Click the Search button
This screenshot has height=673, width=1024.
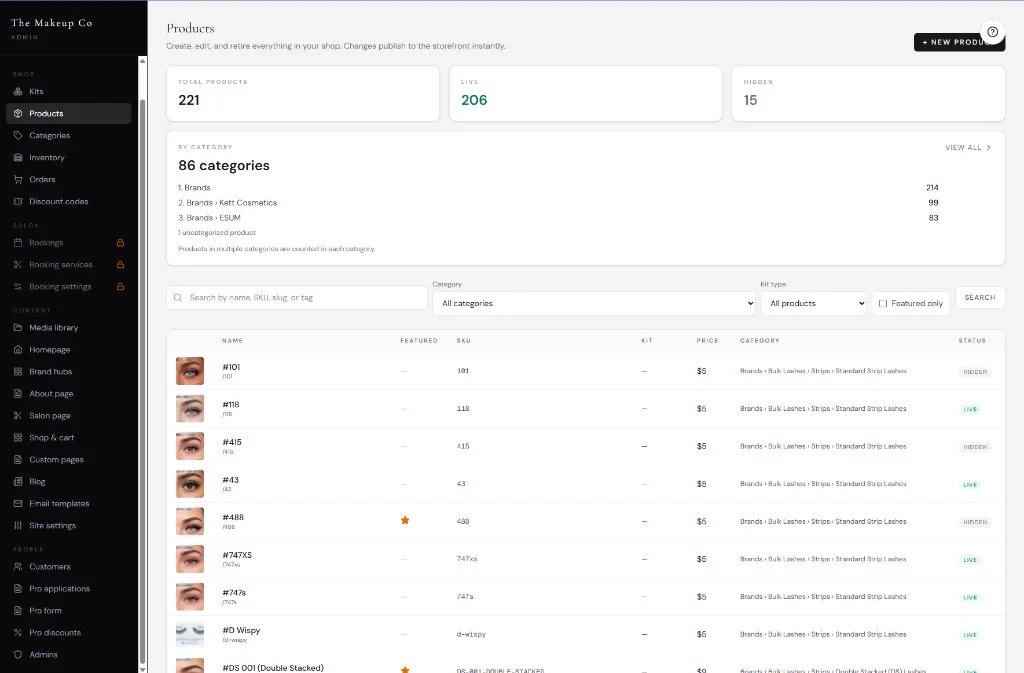980,298
